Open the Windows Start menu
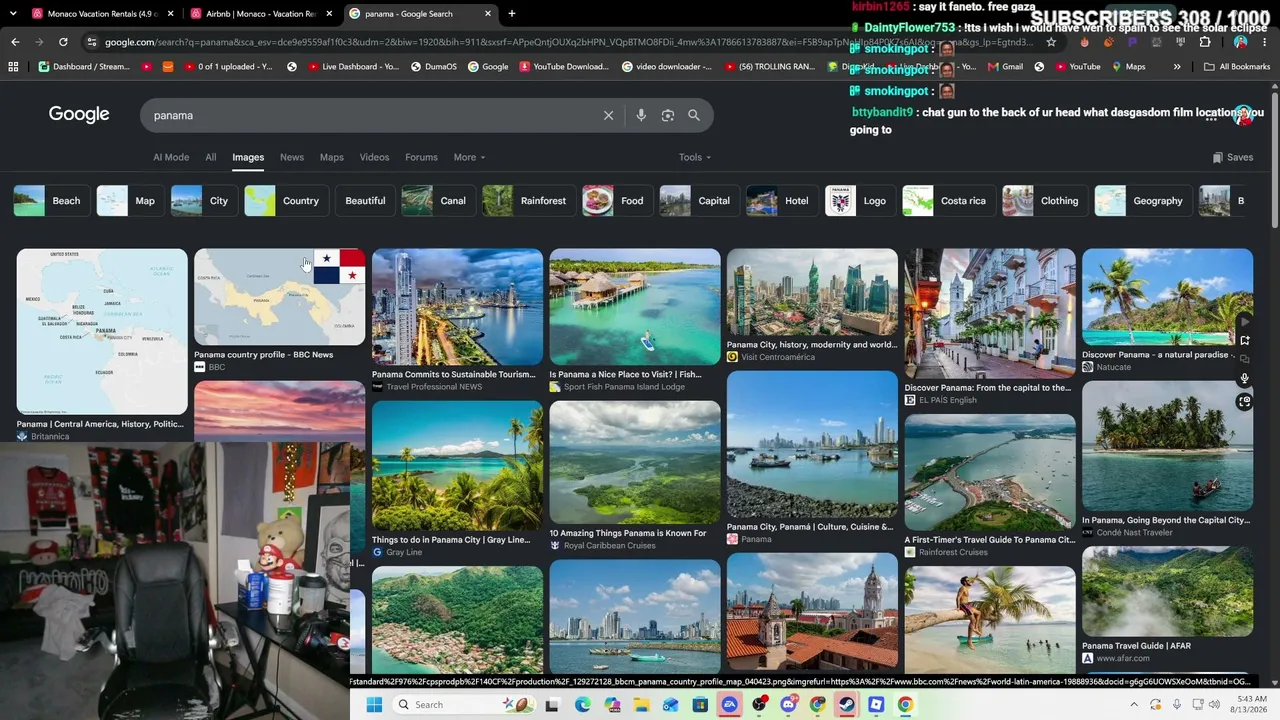The height and width of the screenshot is (720, 1280). click(x=374, y=705)
